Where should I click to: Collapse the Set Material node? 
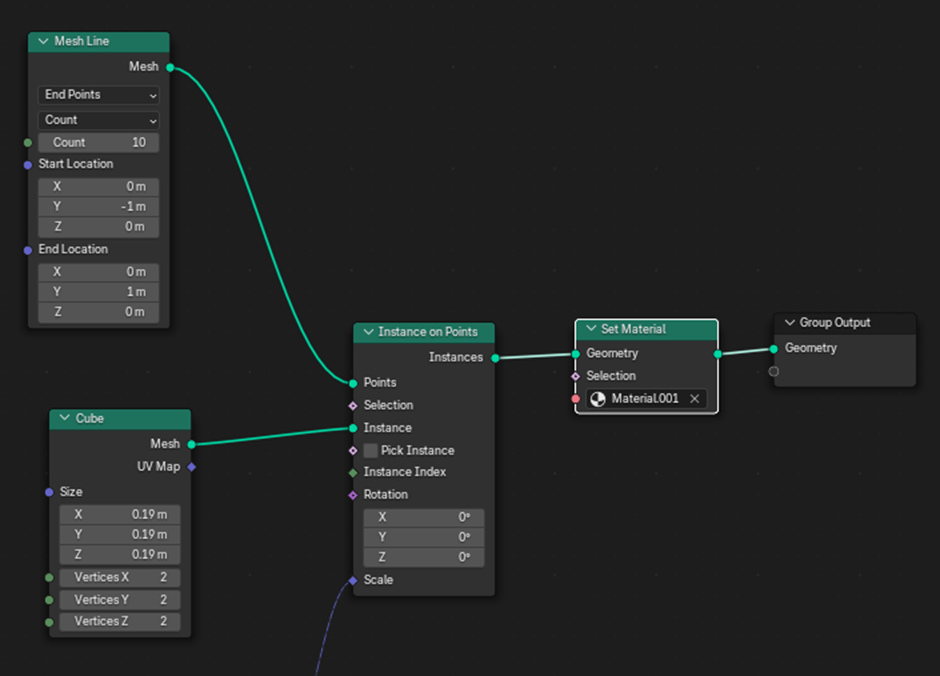click(590, 329)
